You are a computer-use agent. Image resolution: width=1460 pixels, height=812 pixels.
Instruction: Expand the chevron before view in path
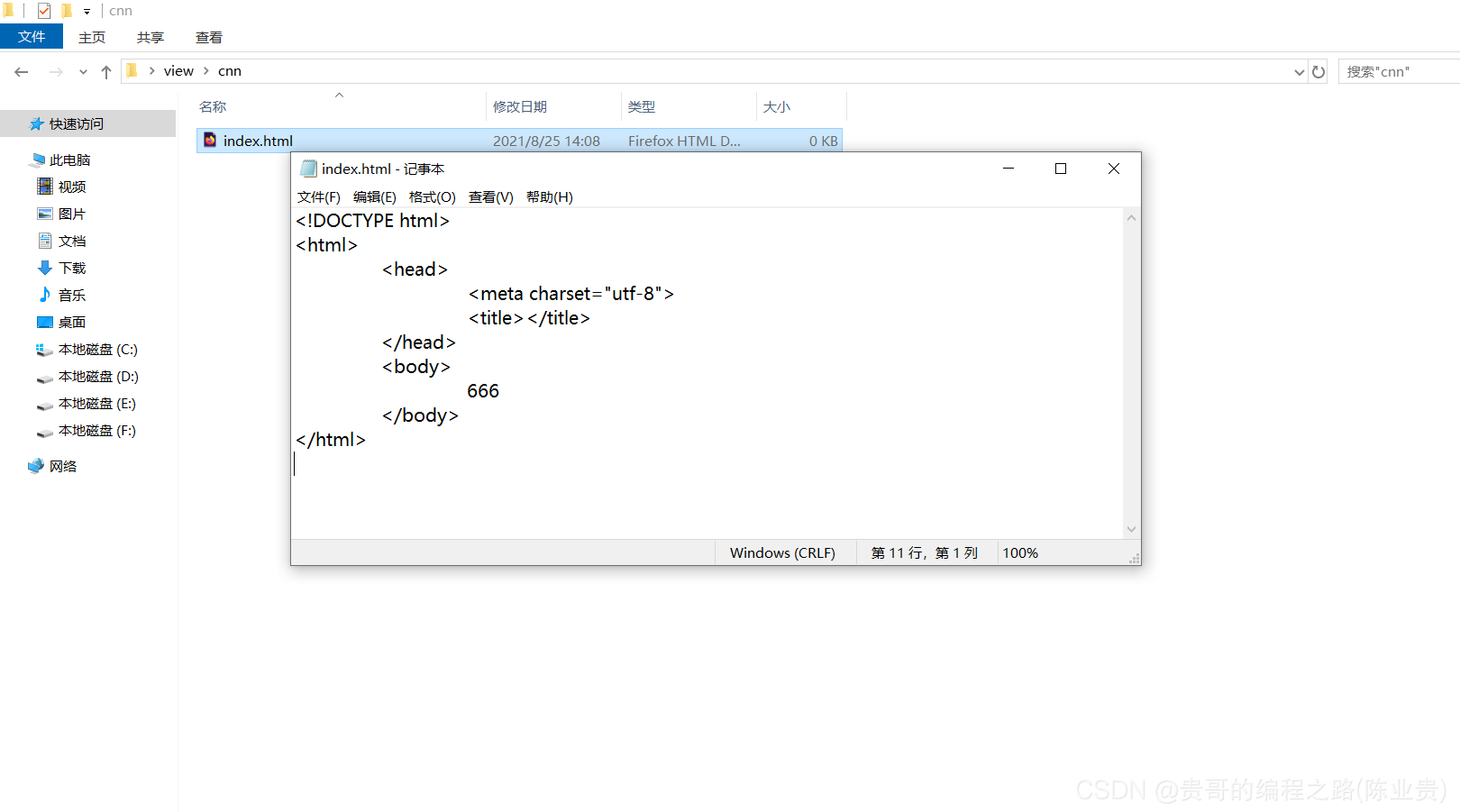[151, 70]
